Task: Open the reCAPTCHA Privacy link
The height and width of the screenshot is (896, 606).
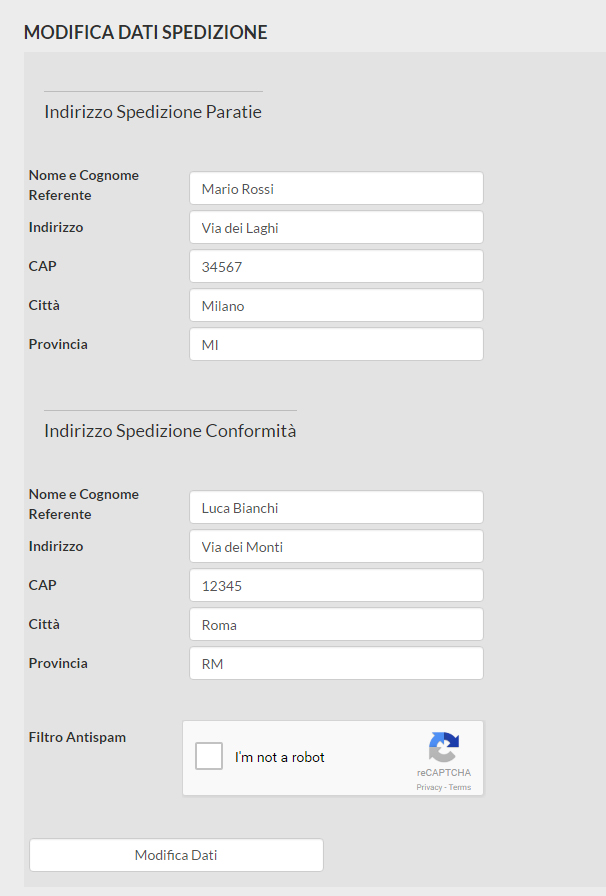Action: [430, 787]
